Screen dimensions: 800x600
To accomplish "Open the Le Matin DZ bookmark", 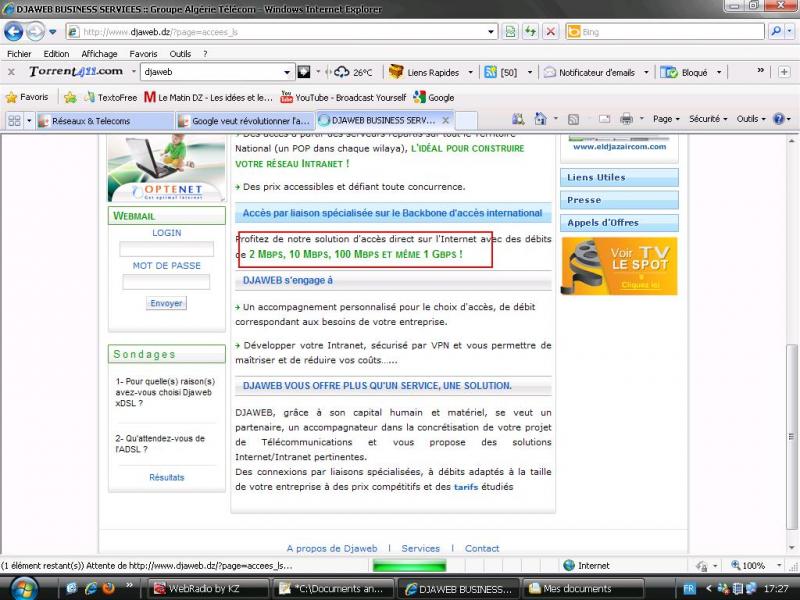I will pos(208,97).
